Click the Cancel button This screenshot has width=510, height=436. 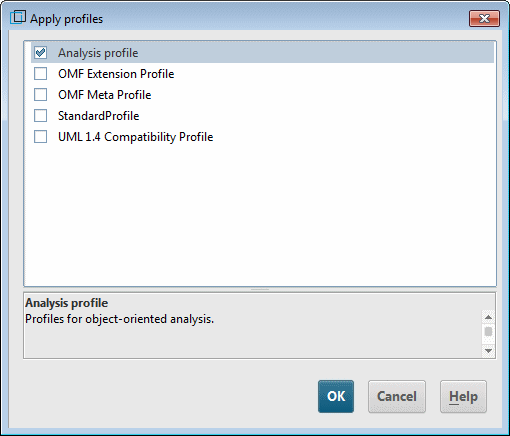397,396
